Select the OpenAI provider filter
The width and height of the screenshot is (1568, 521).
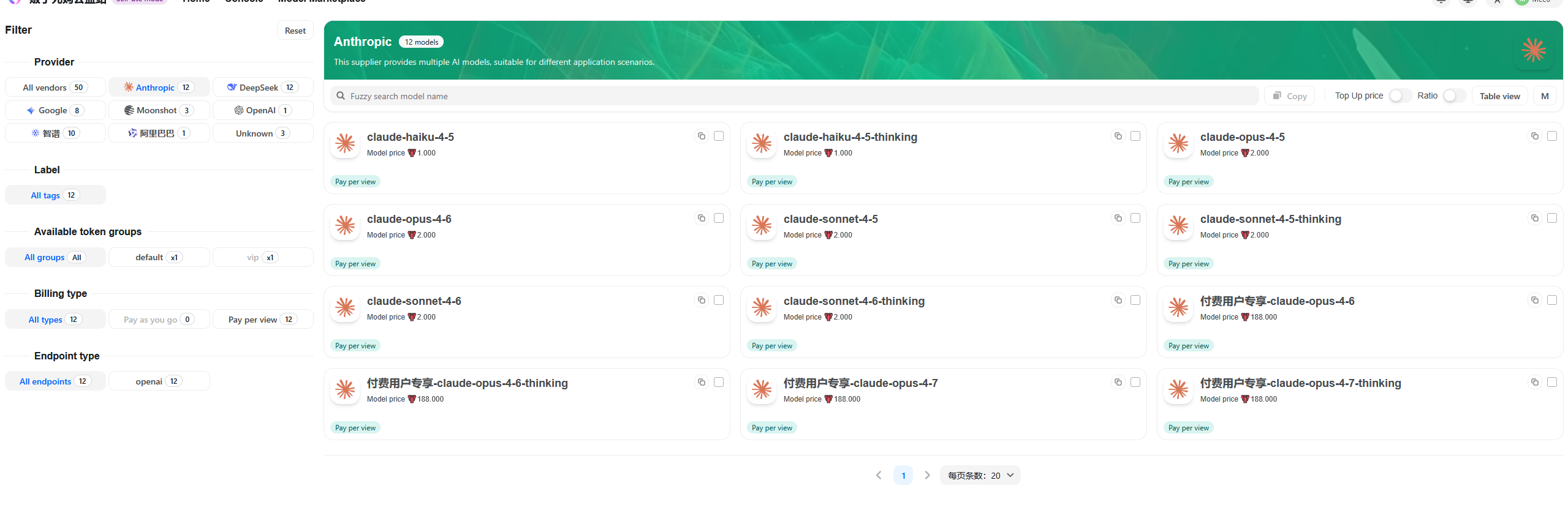point(263,111)
